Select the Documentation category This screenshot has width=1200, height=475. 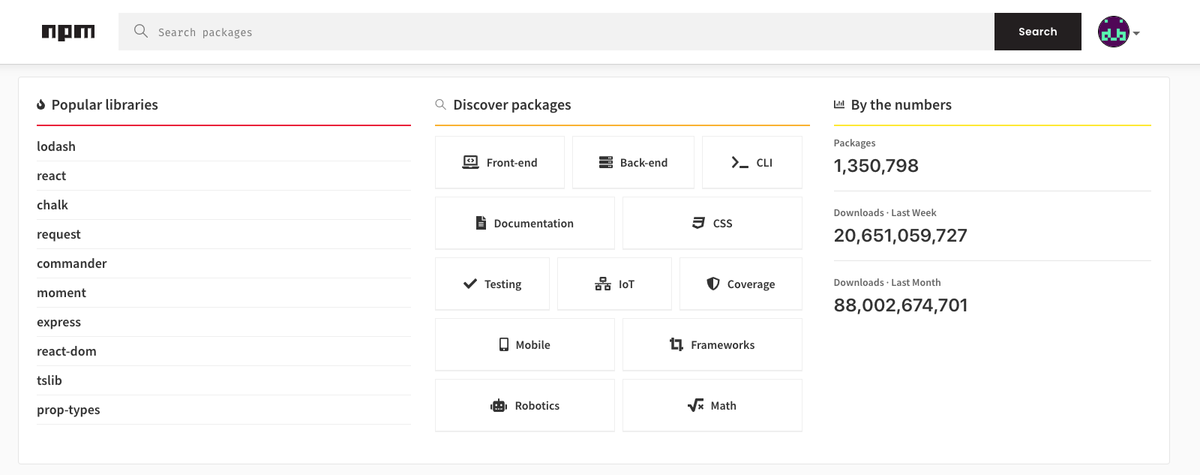click(524, 223)
